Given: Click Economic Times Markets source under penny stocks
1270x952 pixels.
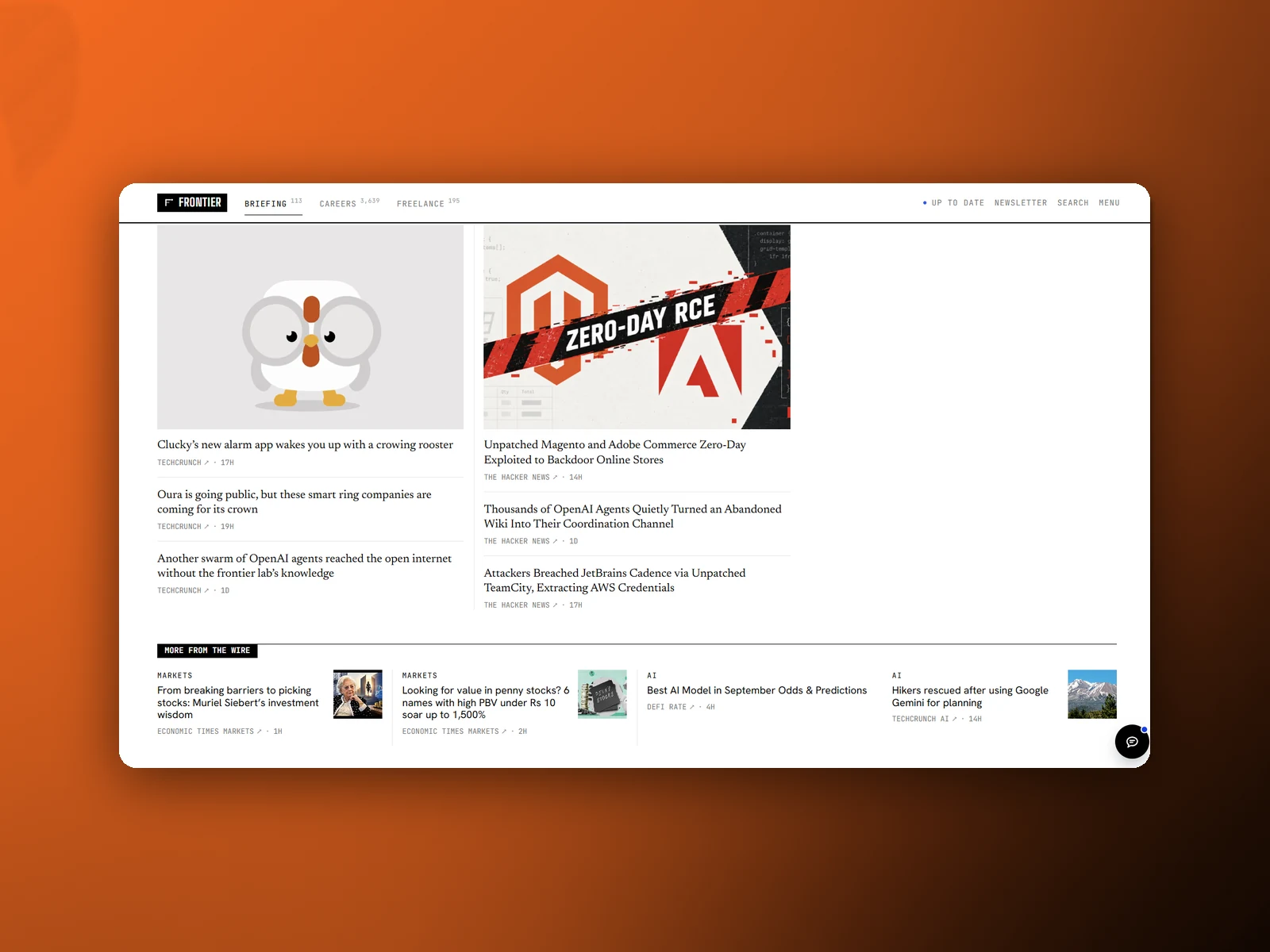Looking at the screenshot, I should click(x=454, y=731).
